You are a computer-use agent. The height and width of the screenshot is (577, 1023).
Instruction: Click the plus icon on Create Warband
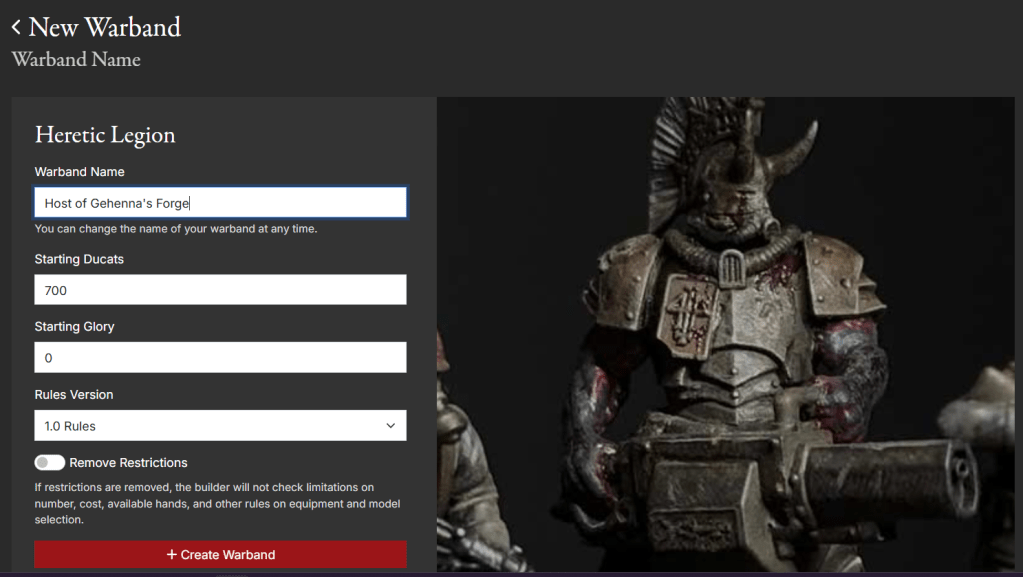pyautogui.click(x=172, y=555)
